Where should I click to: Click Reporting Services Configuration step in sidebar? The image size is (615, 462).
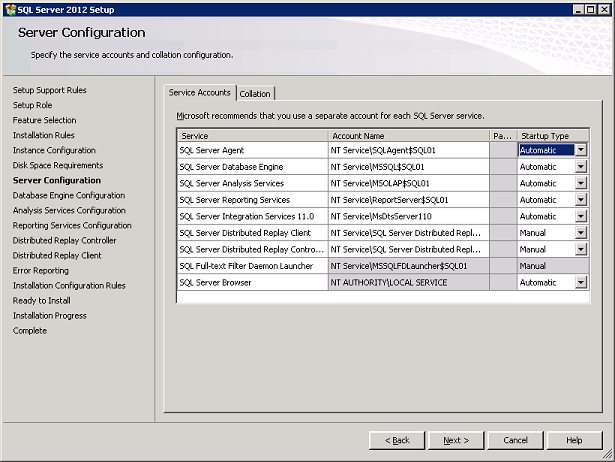[72, 226]
